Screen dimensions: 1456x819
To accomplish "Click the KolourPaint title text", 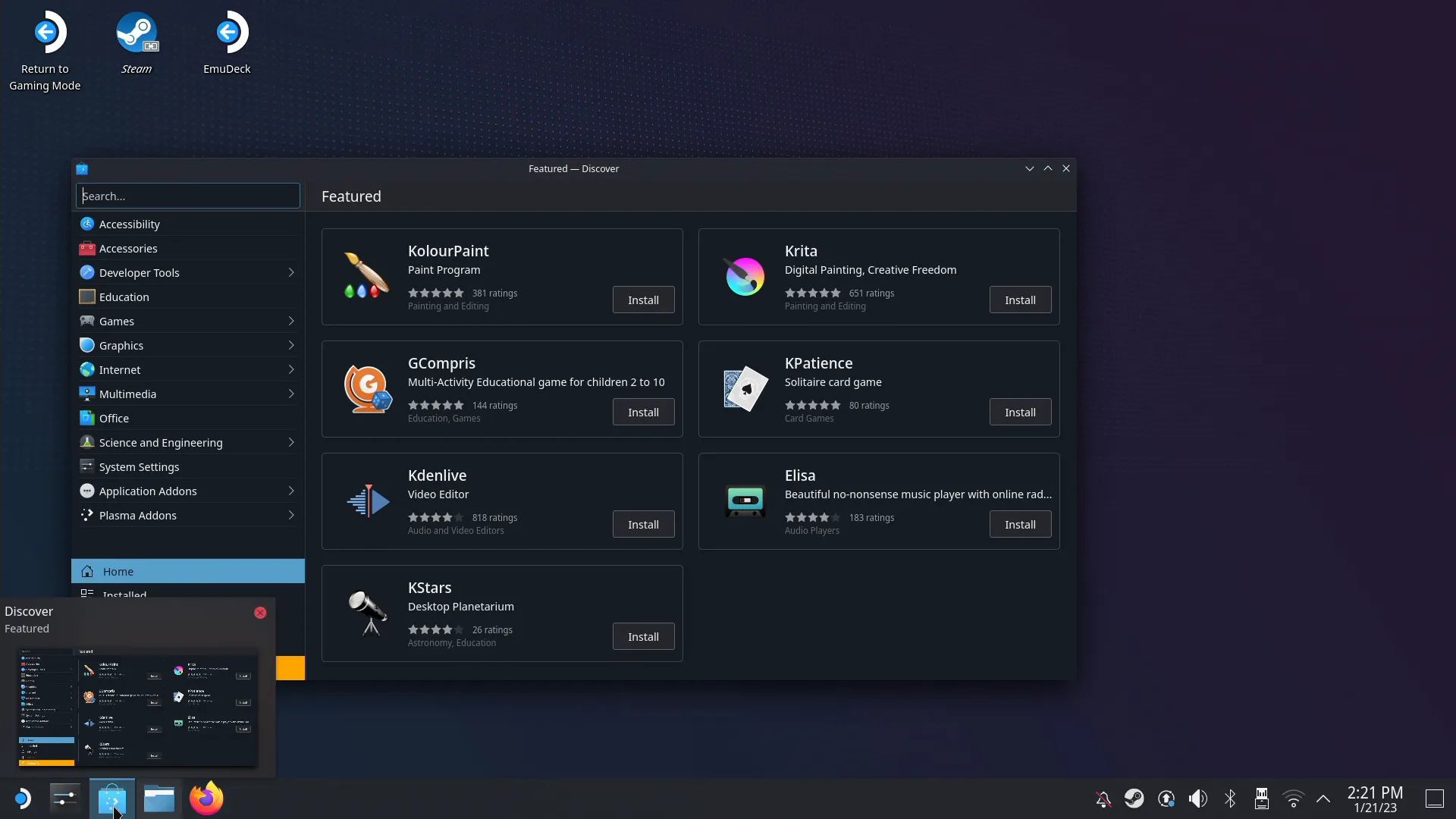I will point(448,251).
